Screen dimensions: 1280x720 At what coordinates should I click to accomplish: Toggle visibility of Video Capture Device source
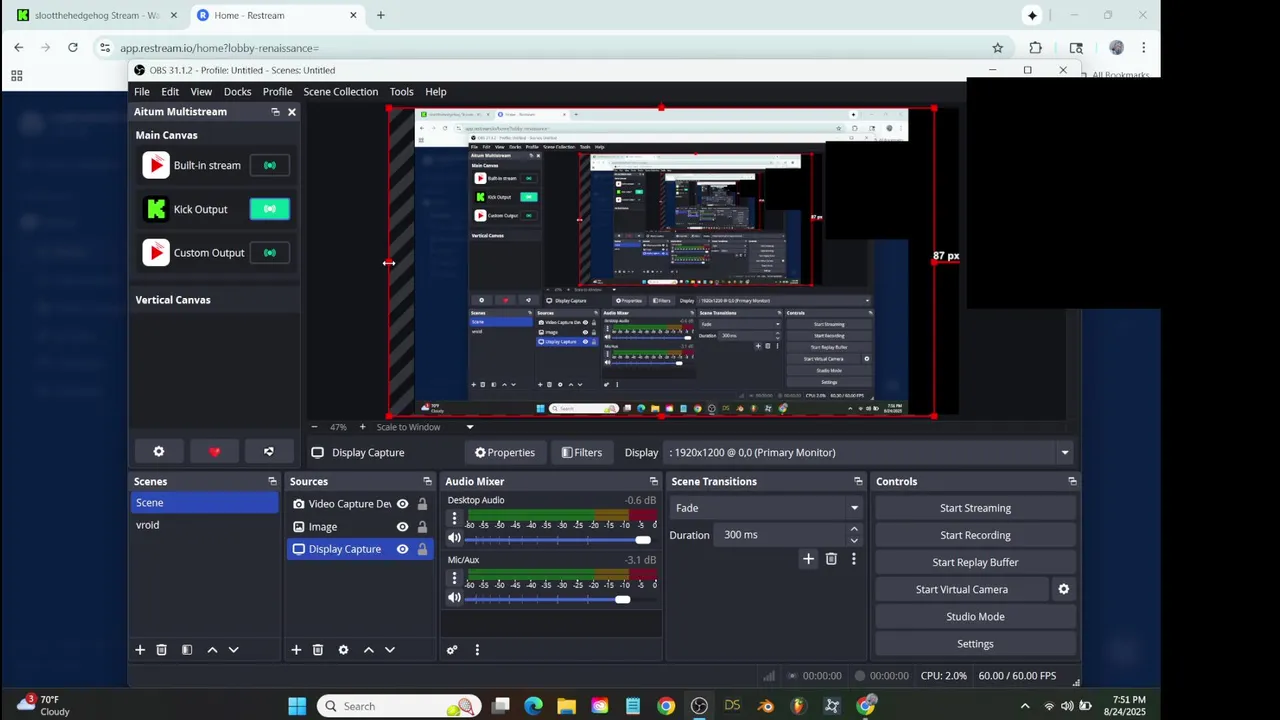[402, 504]
